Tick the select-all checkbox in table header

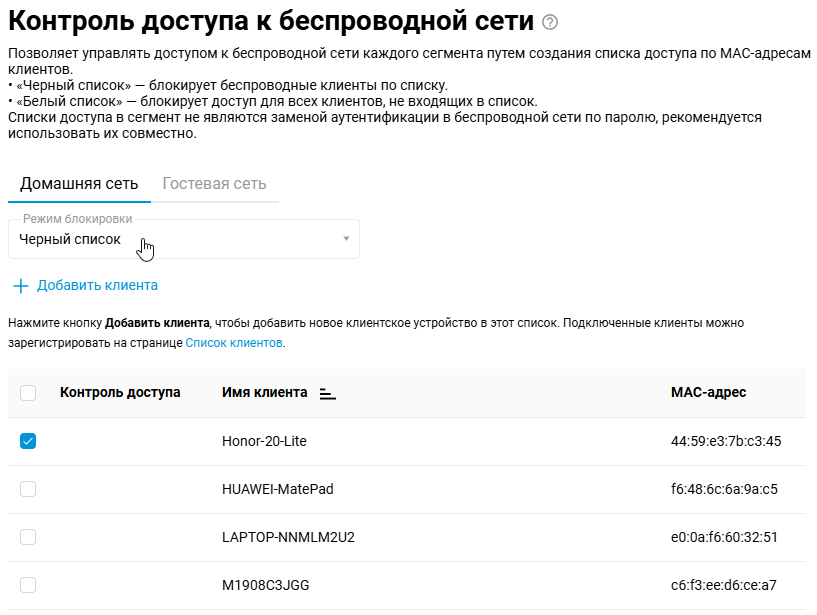point(28,393)
